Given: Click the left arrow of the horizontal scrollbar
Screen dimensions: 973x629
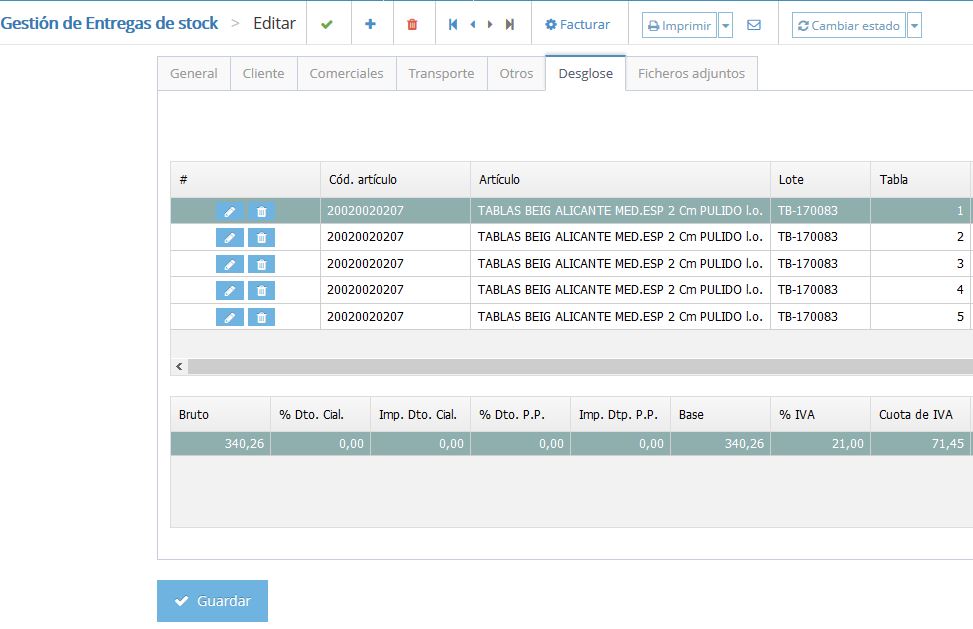Looking at the screenshot, I should [179, 367].
